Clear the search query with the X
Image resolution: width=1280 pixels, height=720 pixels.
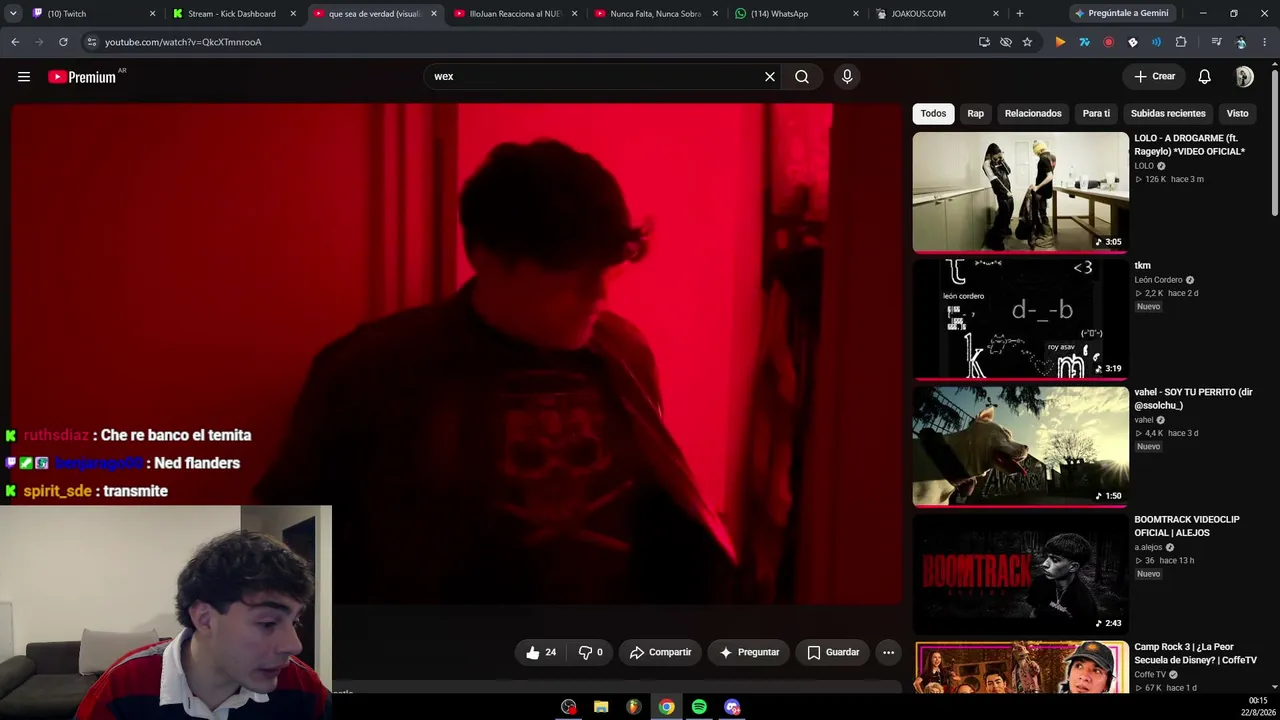click(x=770, y=77)
